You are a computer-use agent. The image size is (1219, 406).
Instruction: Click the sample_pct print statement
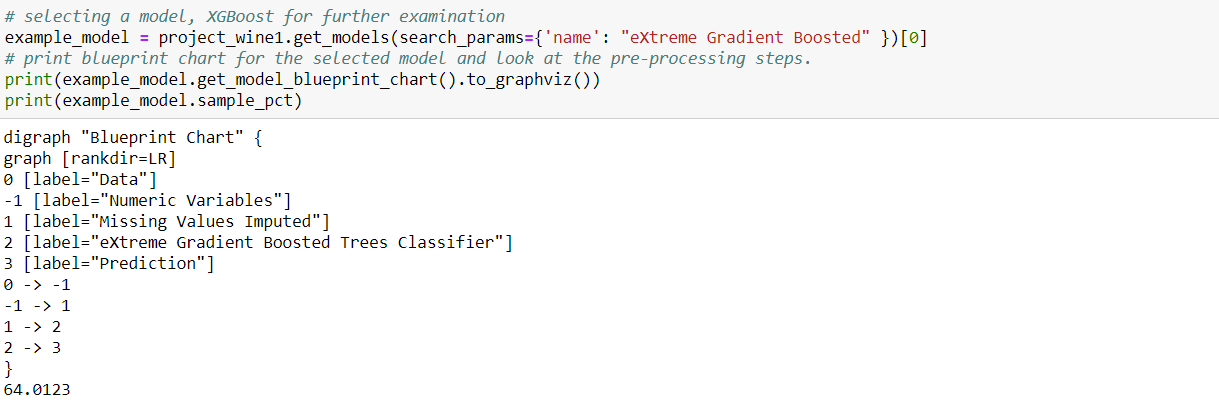click(x=153, y=101)
